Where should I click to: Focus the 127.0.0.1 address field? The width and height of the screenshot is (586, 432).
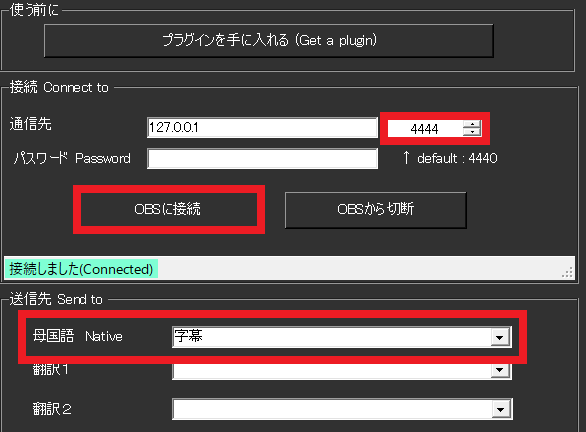(x=262, y=128)
